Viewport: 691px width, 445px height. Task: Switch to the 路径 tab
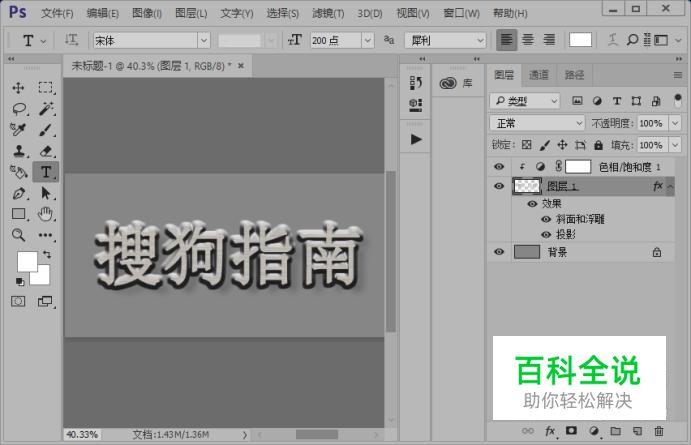tap(574, 75)
